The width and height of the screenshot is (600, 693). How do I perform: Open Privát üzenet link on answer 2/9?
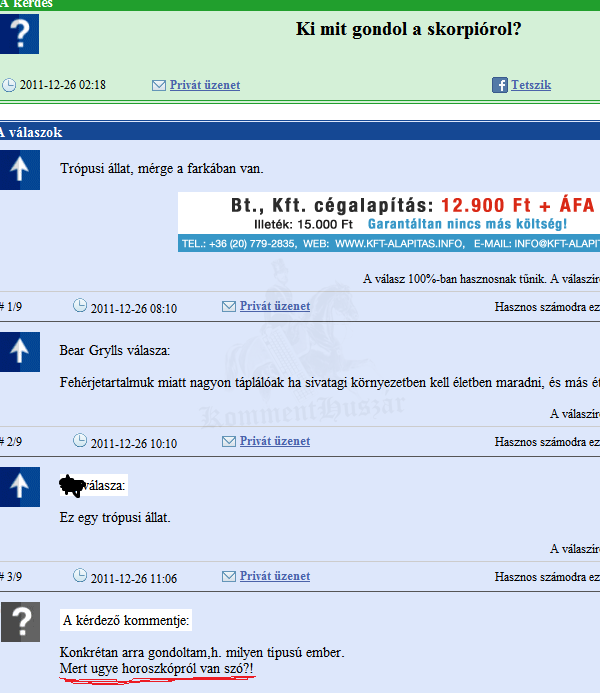(275, 441)
